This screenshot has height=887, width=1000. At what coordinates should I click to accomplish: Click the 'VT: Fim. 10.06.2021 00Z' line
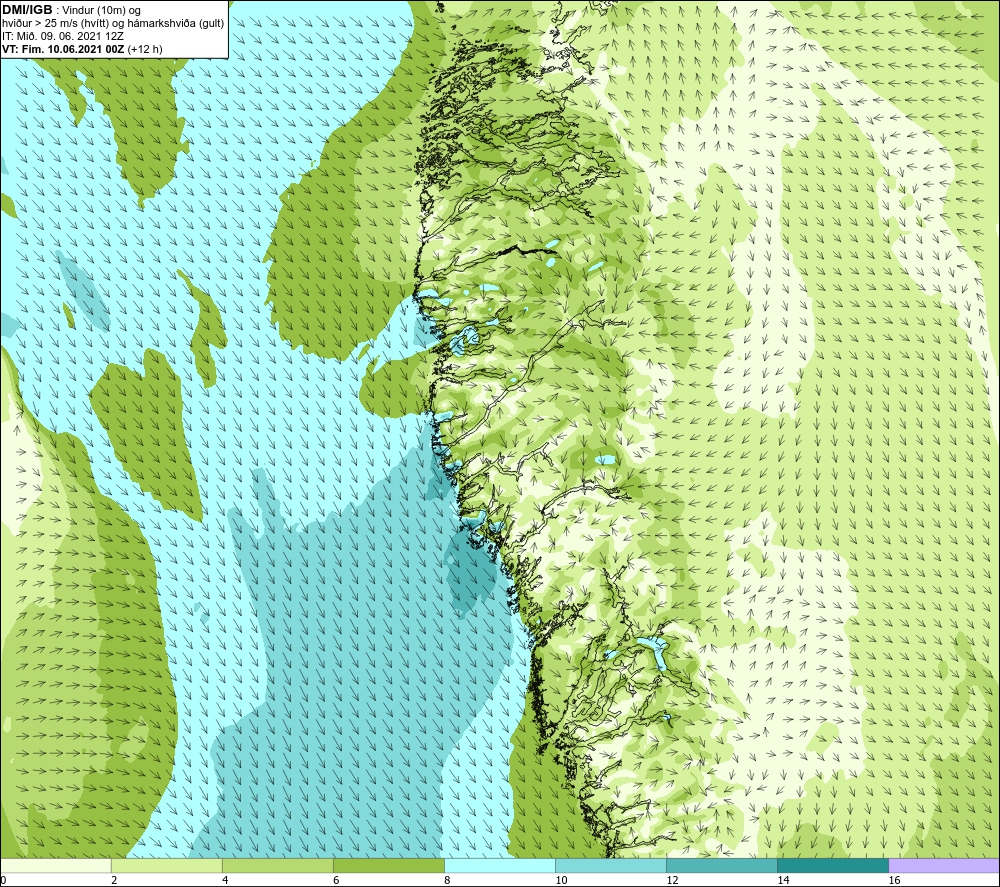click(82, 49)
